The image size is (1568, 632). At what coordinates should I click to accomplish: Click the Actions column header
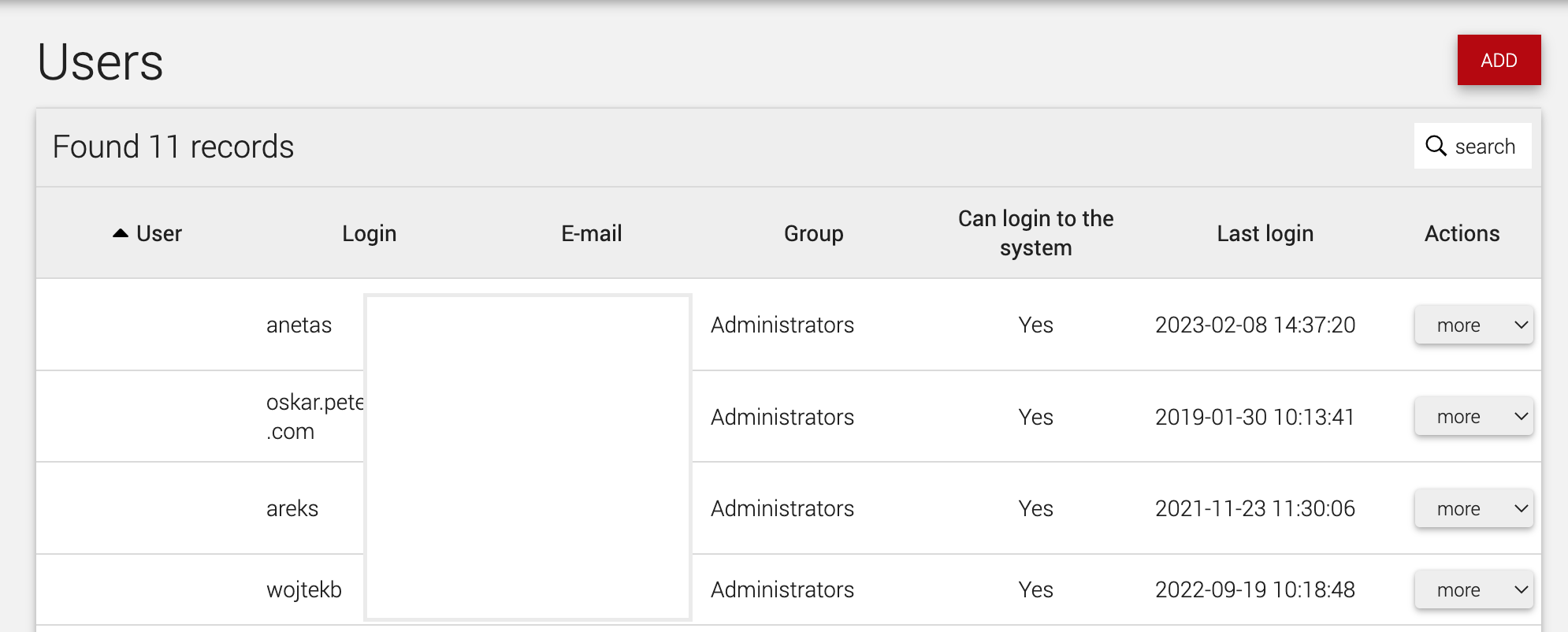(1462, 233)
